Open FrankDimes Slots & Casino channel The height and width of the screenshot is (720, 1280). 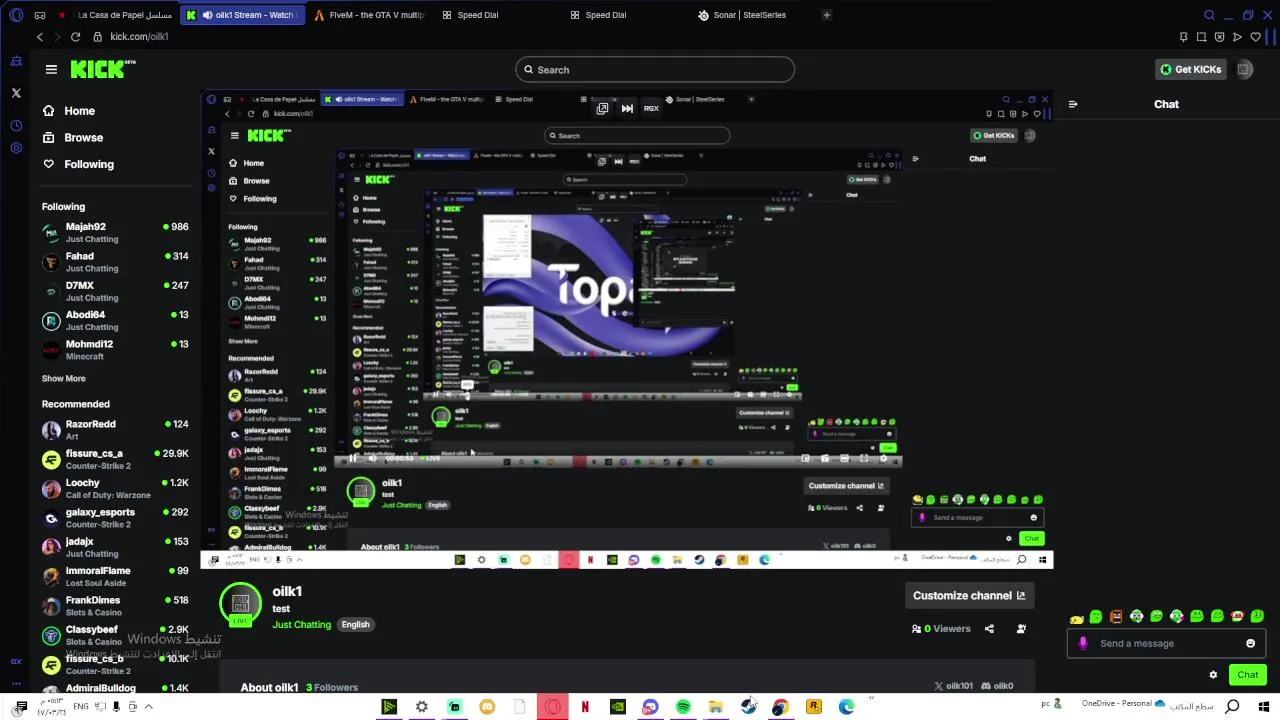pos(115,606)
